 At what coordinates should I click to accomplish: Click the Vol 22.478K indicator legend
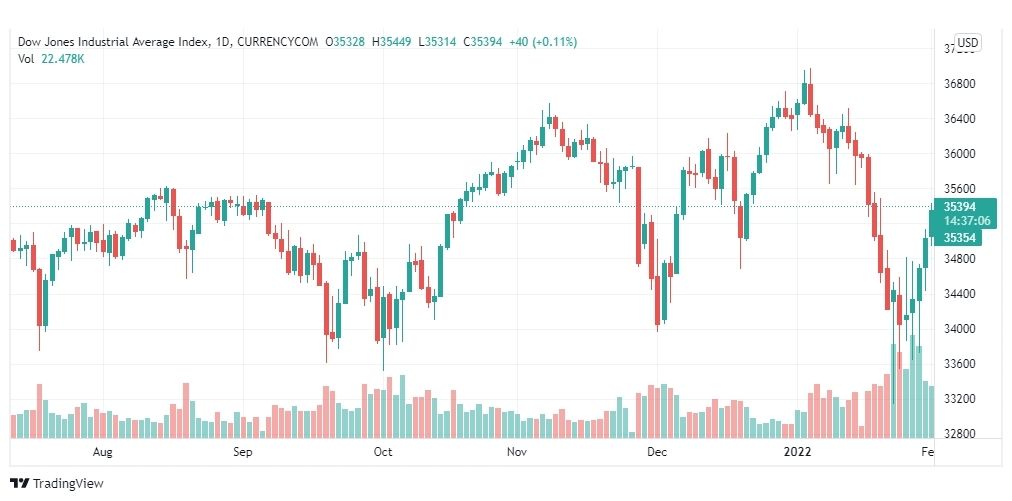[51, 59]
